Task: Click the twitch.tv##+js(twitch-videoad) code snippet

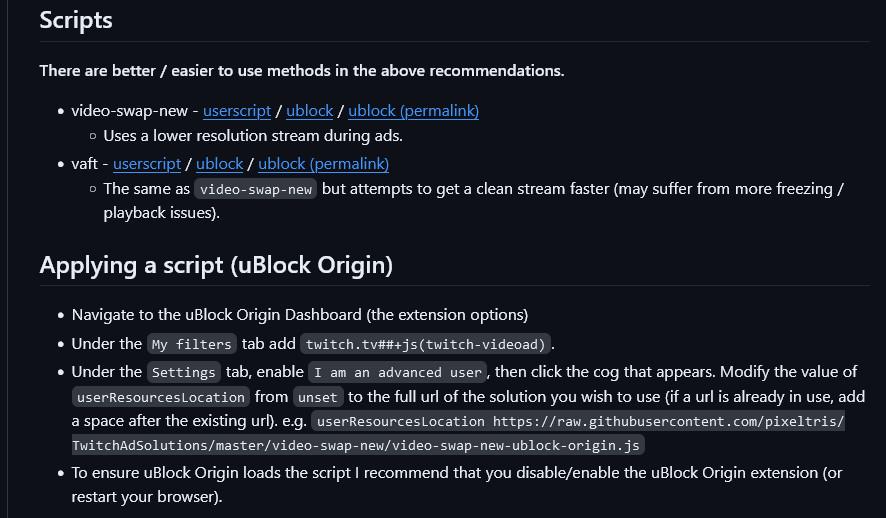Action: click(x=425, y=344)
